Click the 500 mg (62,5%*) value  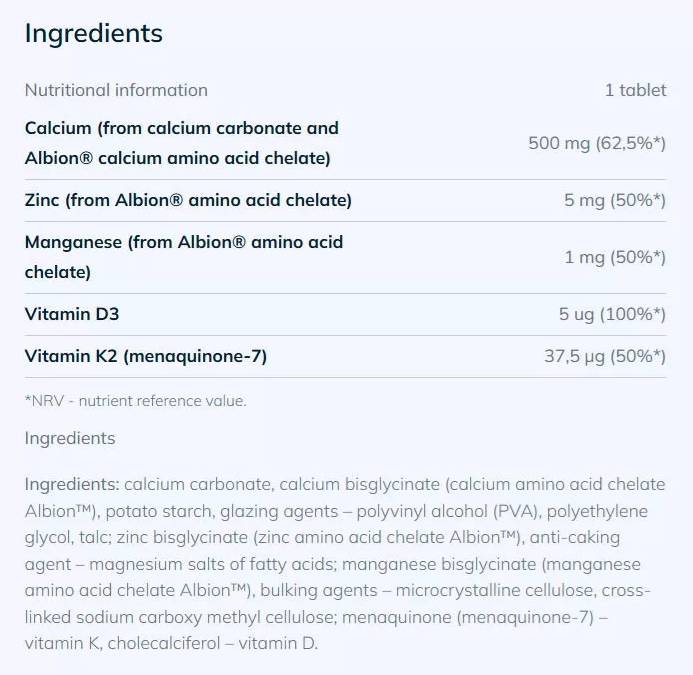click(x=596, y=143)
